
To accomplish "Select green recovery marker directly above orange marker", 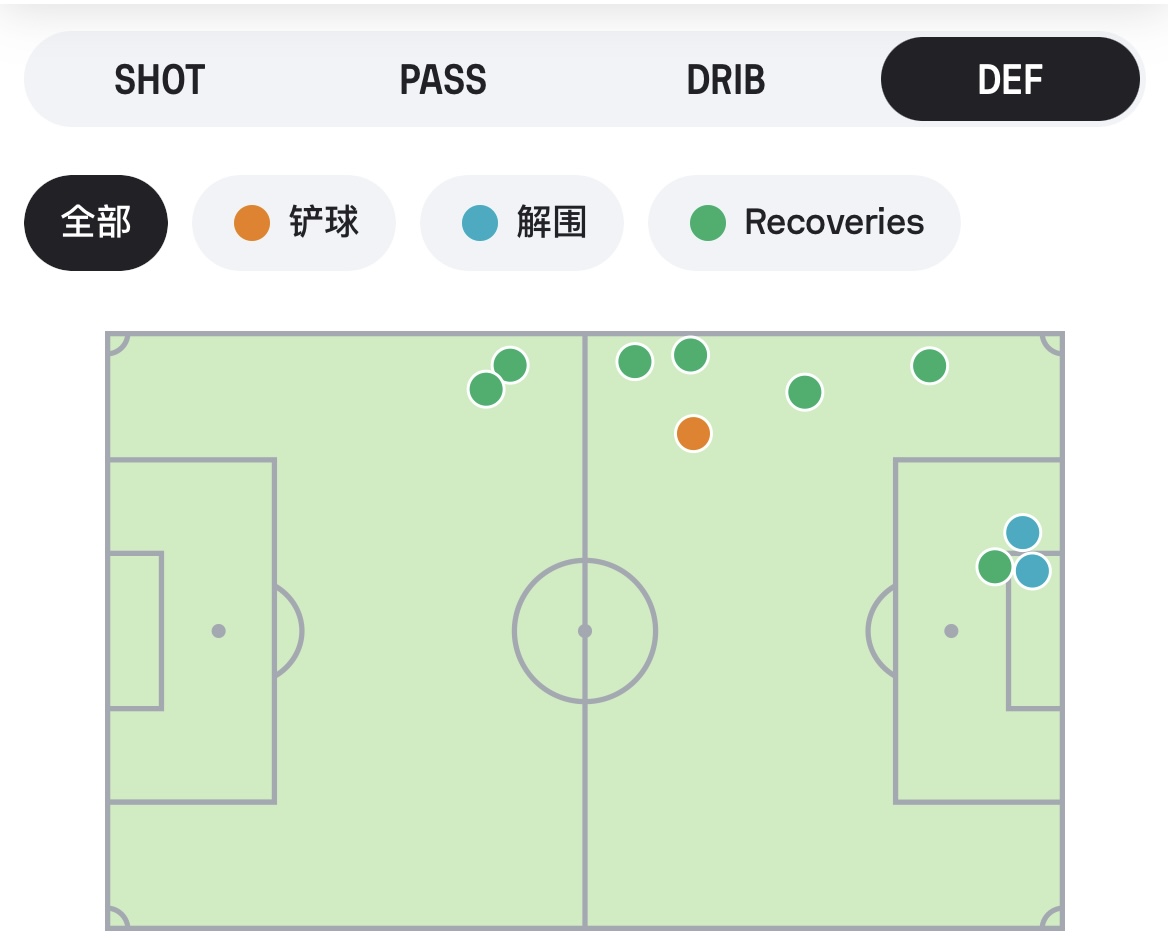I will coord(690,355).
